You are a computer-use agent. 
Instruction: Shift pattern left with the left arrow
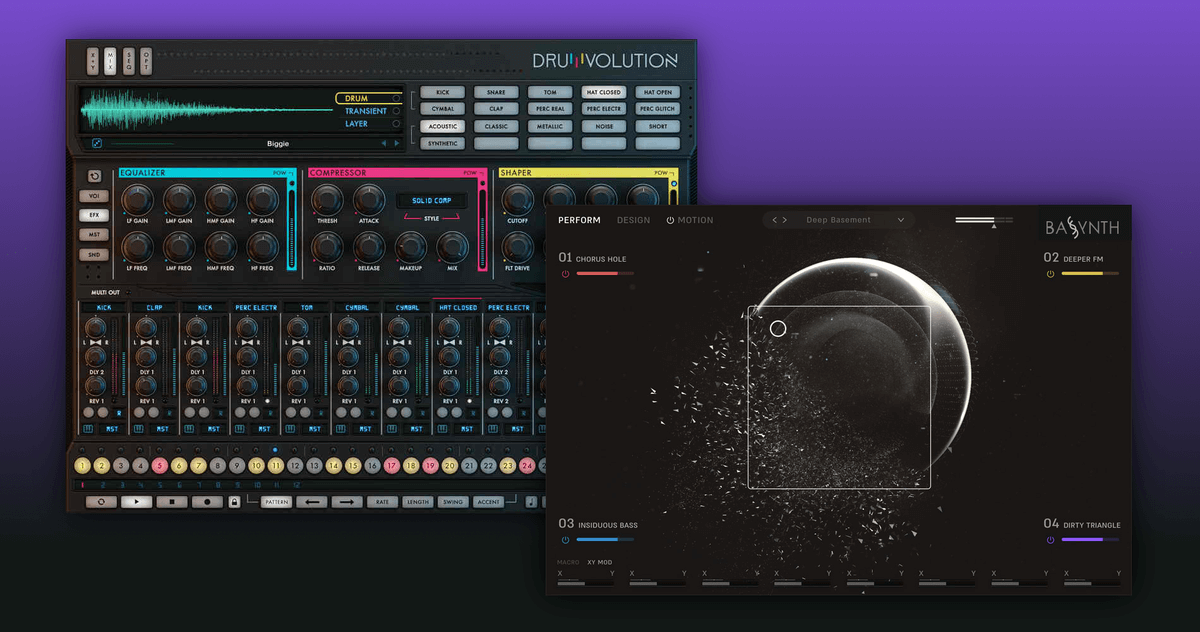(311, 502)
